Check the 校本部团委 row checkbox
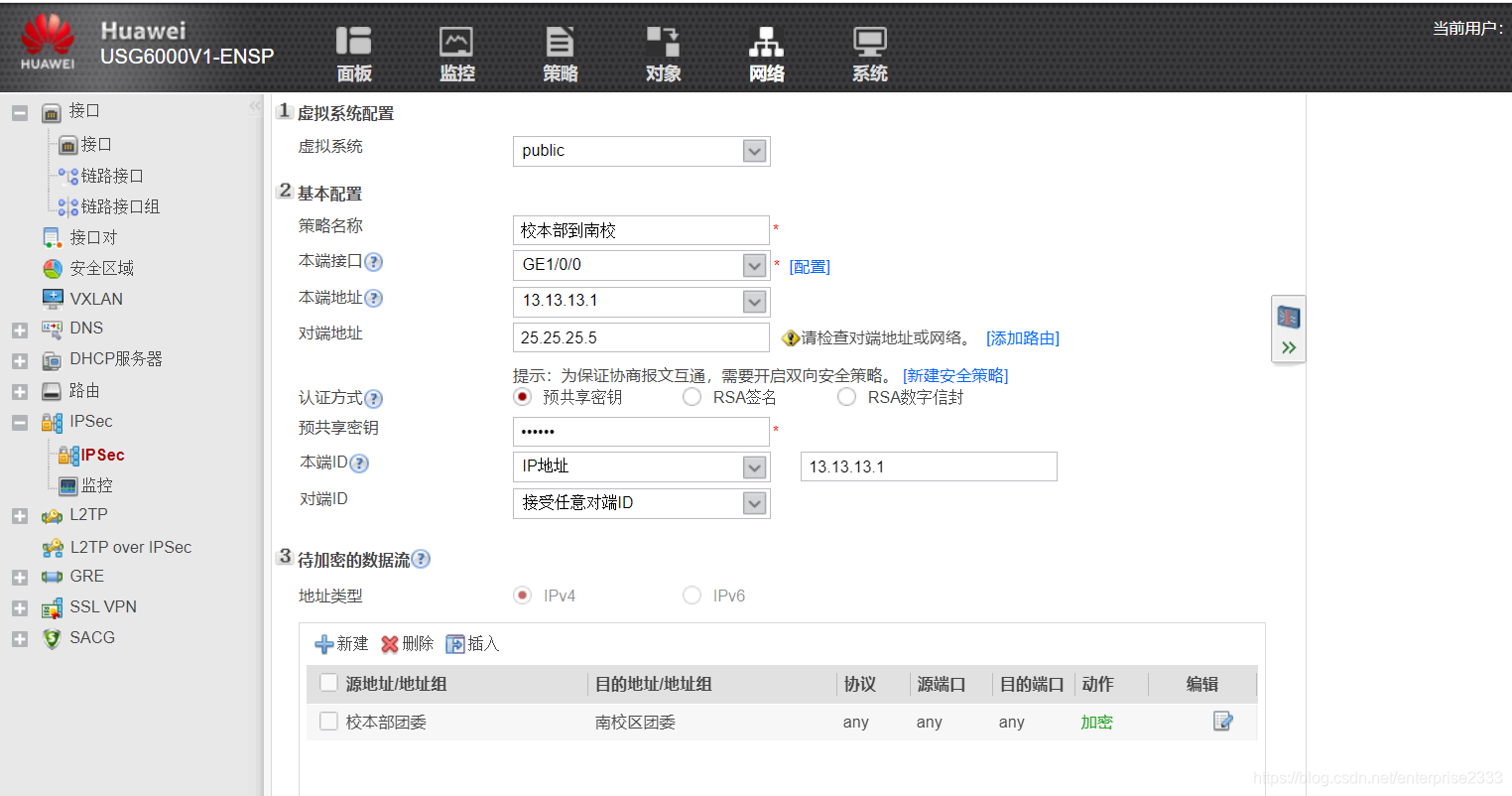The height and width of the screenshot is (796, 1512). pyautogui.click(x=328, y=722)
